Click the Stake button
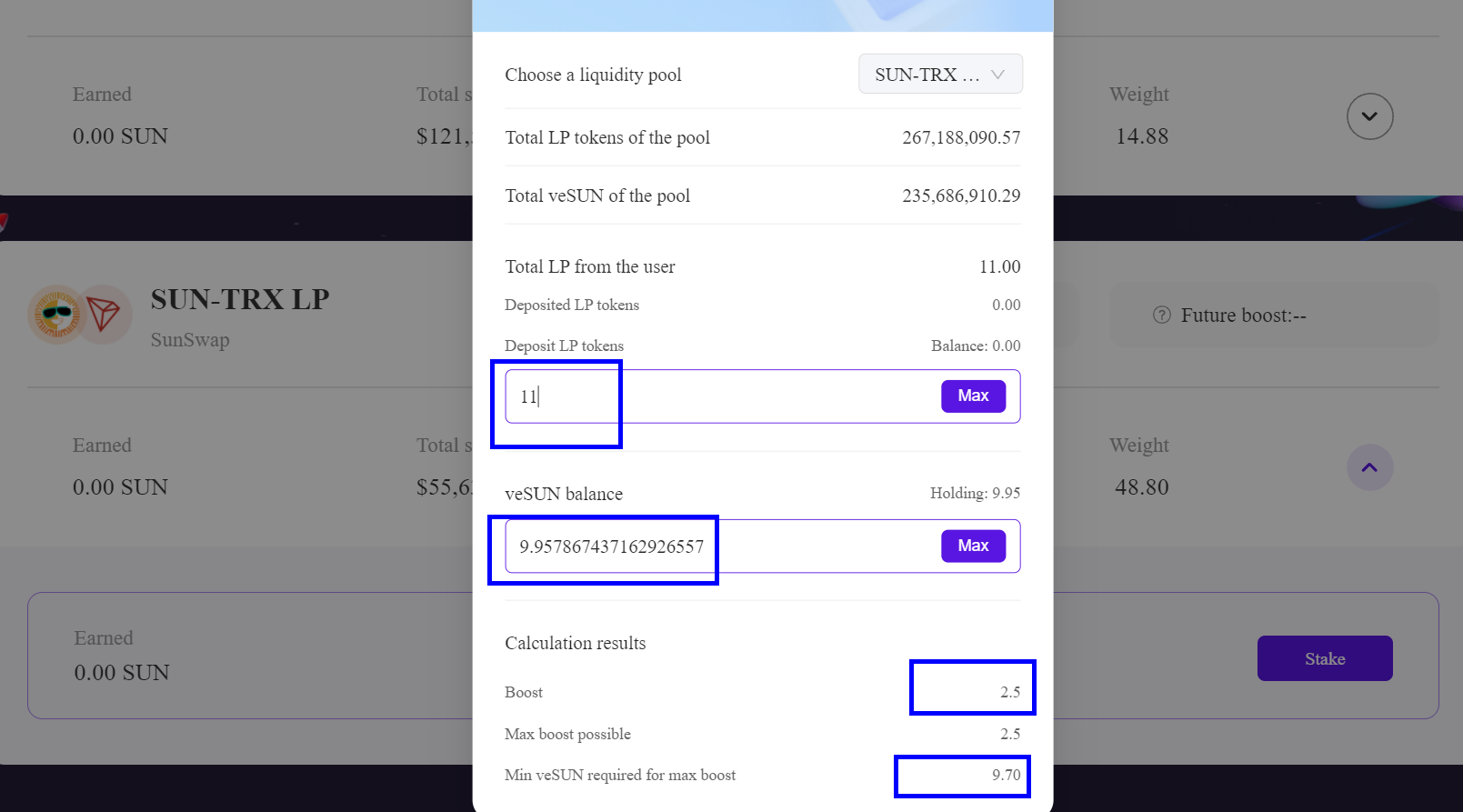The height and width of the screenshot is (812, 1463). point(1325,658)
